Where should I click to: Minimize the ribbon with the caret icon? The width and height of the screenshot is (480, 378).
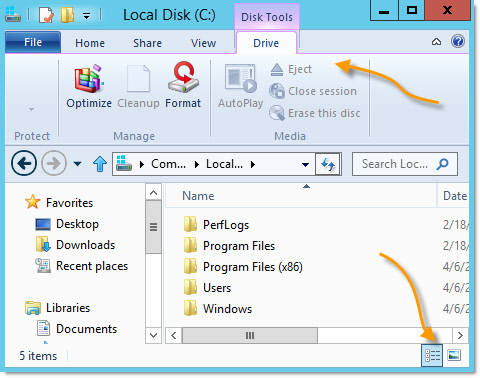pos(436,42)
